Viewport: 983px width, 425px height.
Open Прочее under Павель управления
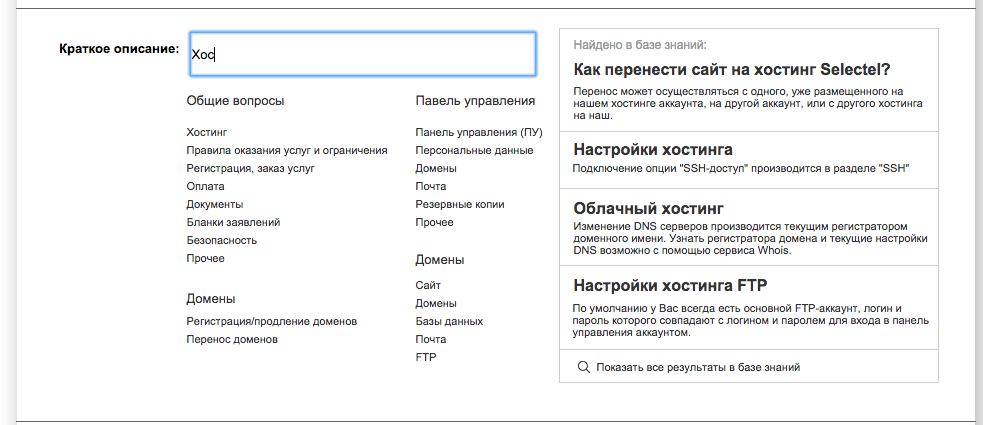pyautogui.click(x=434, y=223)
